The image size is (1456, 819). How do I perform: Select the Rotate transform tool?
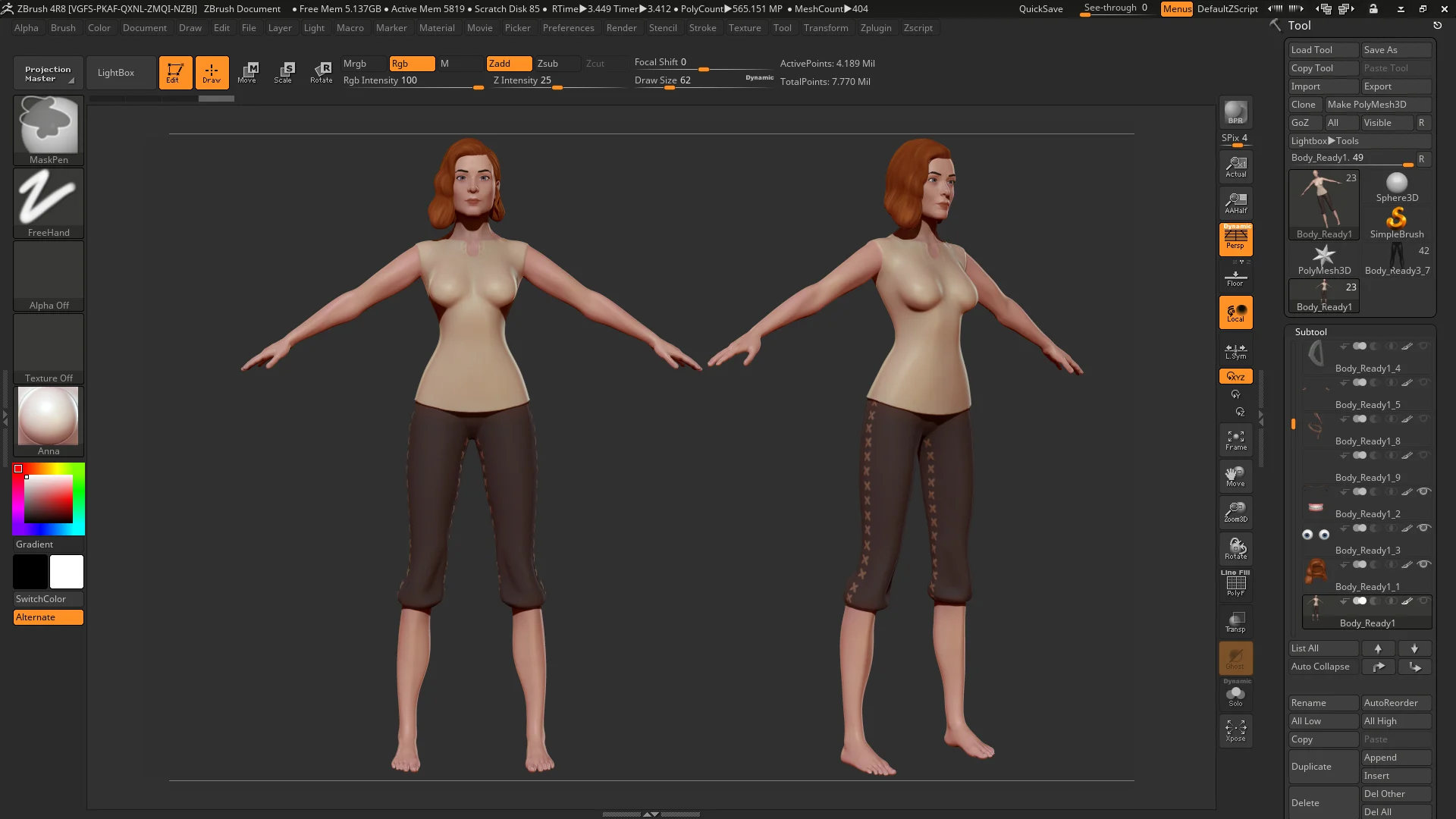pos(321,73)
